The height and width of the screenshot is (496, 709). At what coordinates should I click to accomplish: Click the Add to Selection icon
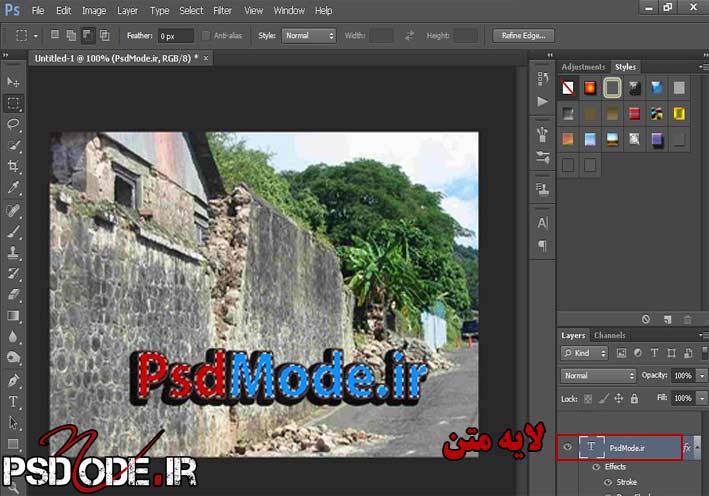(x=71, y=35)
